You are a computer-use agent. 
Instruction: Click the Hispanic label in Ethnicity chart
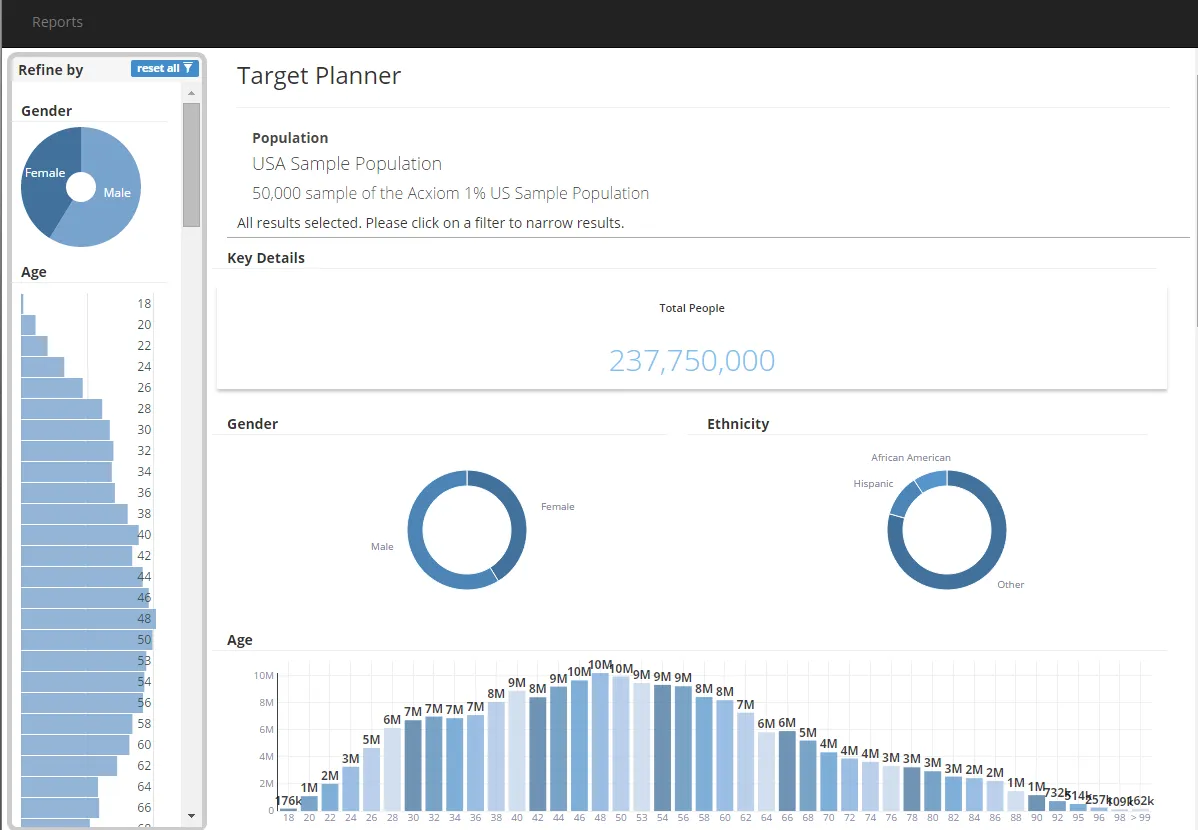tap(873, 484)
